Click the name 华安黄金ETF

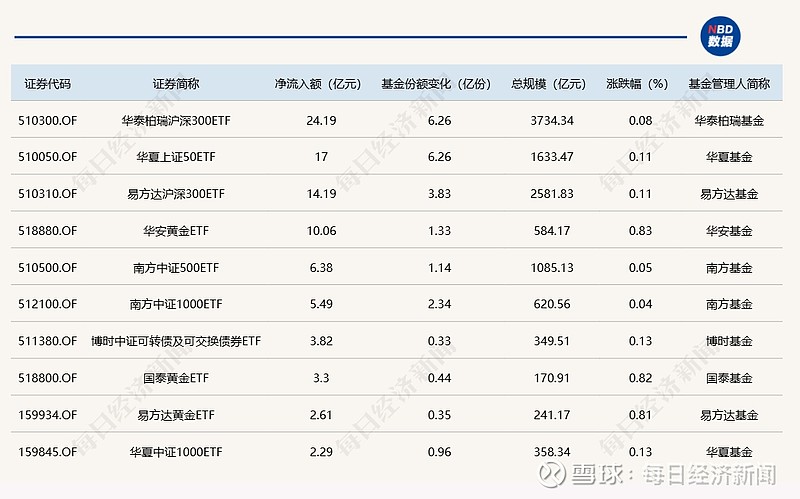click(x=176, y=231)
